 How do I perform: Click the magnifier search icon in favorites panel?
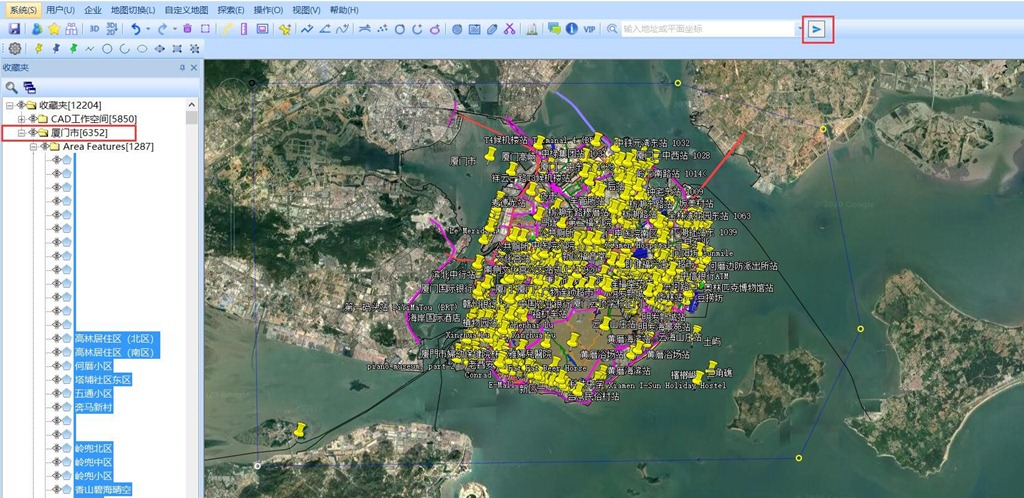tap(12, 87)
